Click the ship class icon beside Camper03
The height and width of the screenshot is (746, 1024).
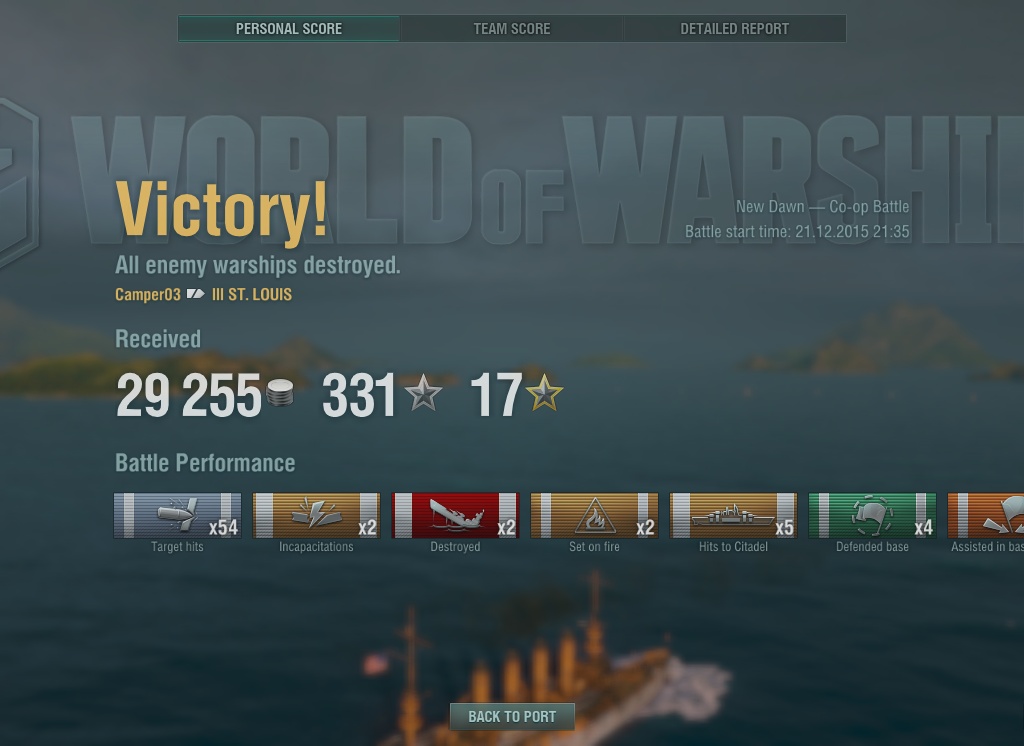tap(195, 294)
